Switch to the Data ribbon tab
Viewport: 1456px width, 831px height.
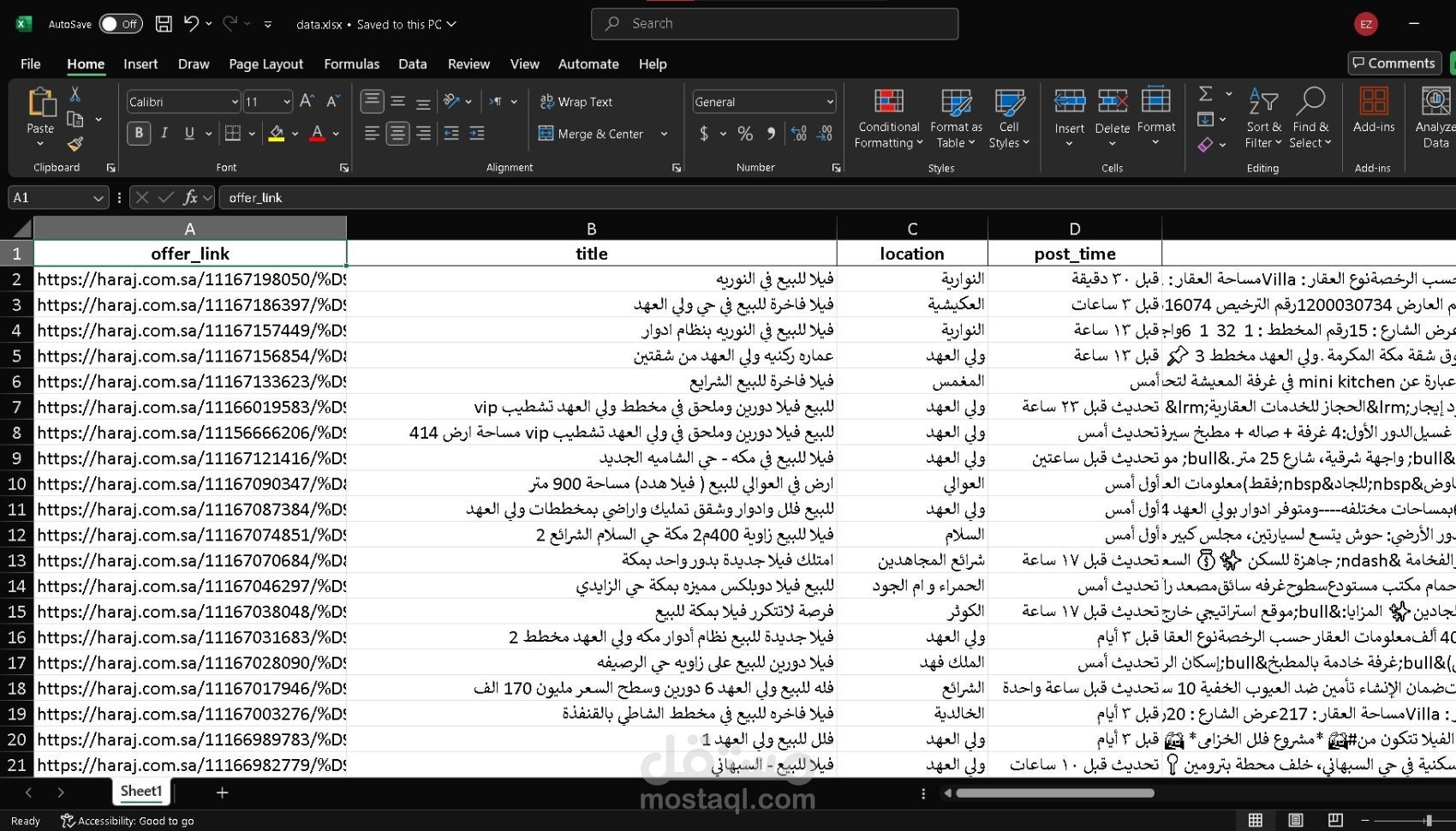(x=412, y=63)
